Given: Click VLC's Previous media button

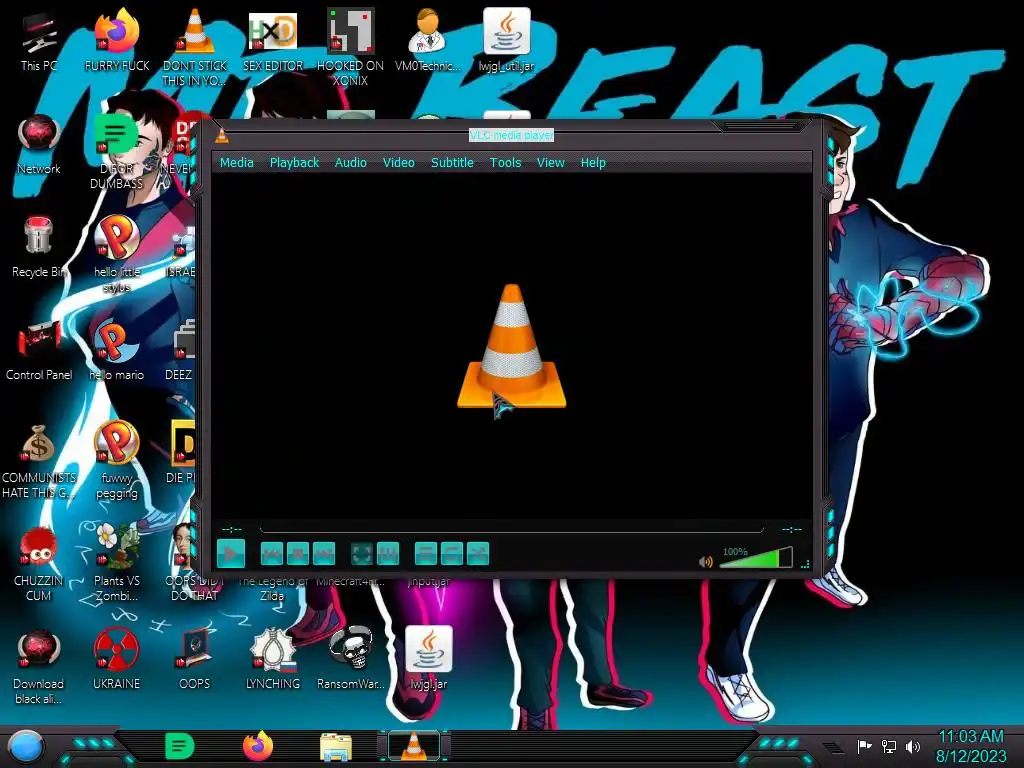Looking at the screenshot, I should click(x=272, y=554).
